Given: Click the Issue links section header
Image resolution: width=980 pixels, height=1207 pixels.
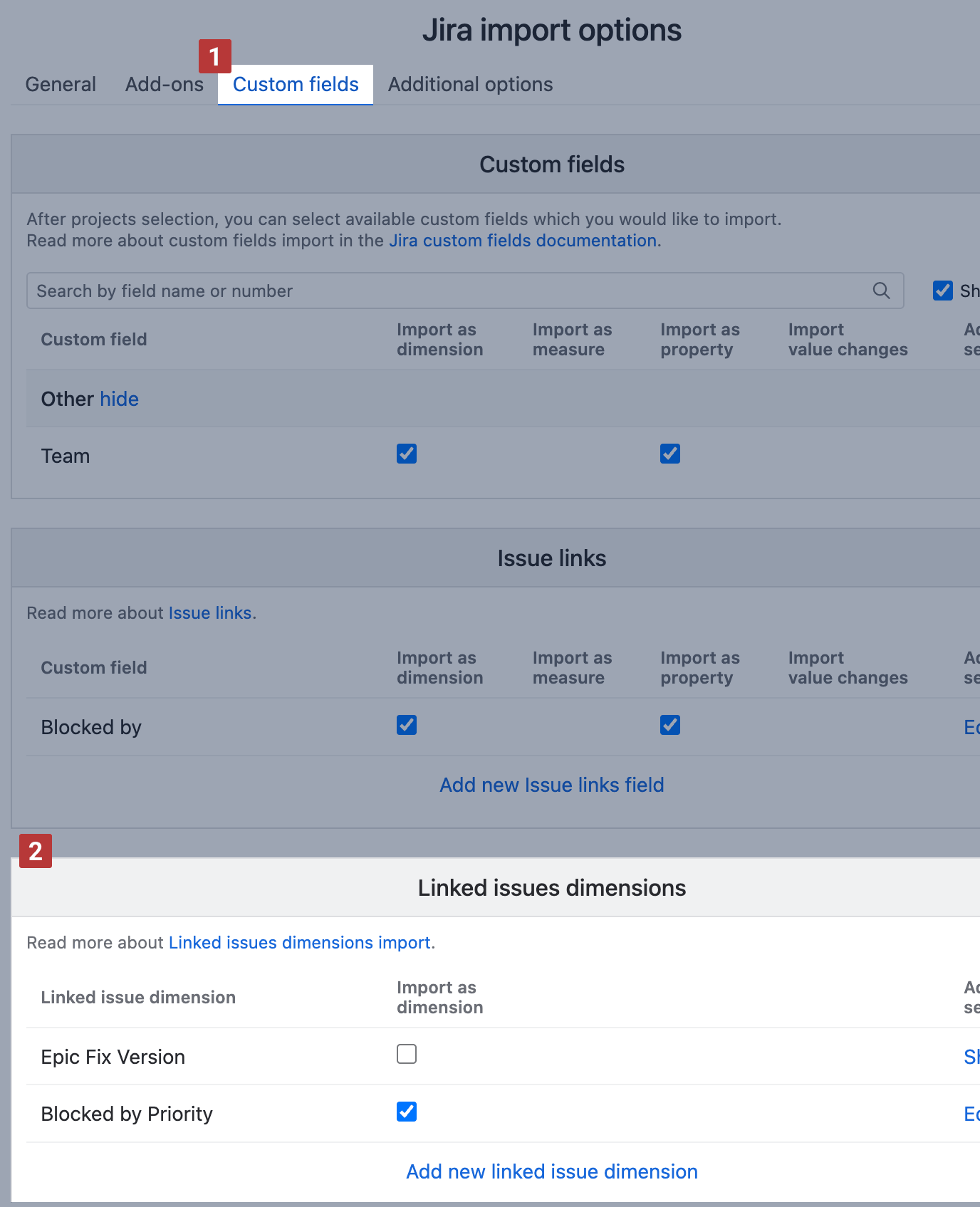Looking at the screenshot, I should tap(552, 558).
